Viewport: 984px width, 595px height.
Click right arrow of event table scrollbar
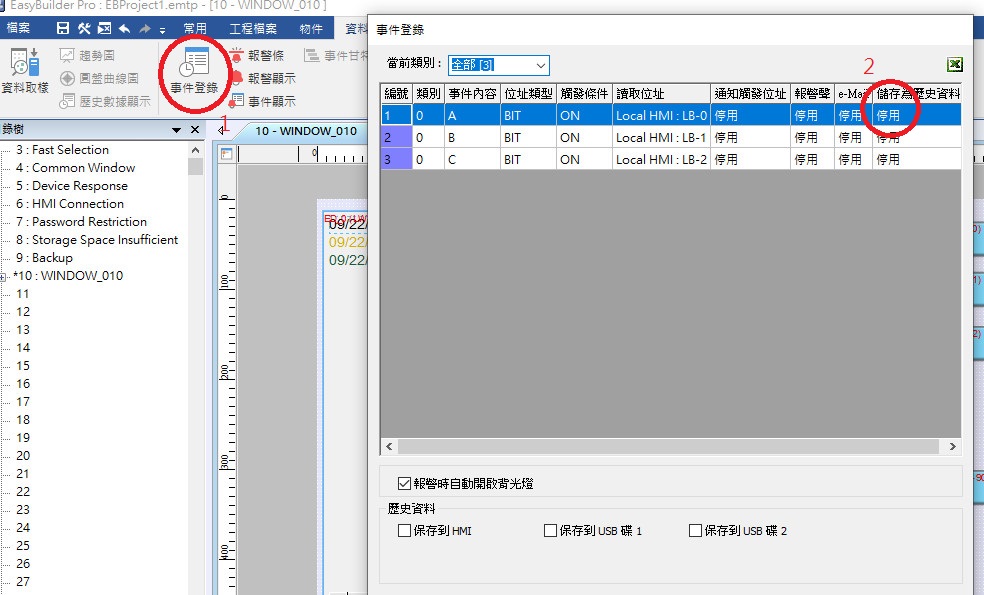(953, 447)
